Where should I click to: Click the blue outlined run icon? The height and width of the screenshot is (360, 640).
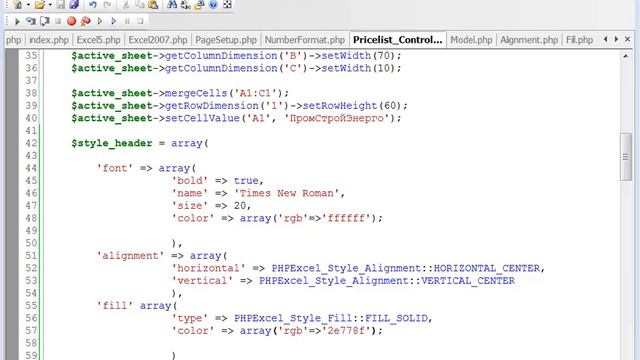point(113,21)
